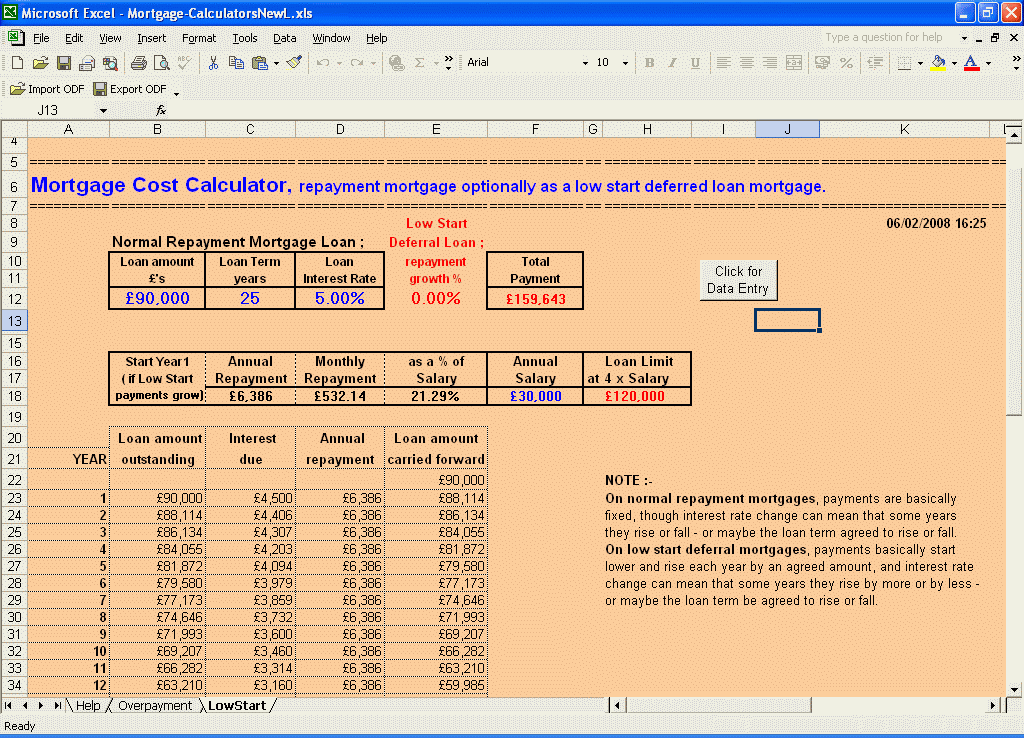Toggle Center alignment
The height and width of the screenshot is (738, 1024).
point(747,63)
